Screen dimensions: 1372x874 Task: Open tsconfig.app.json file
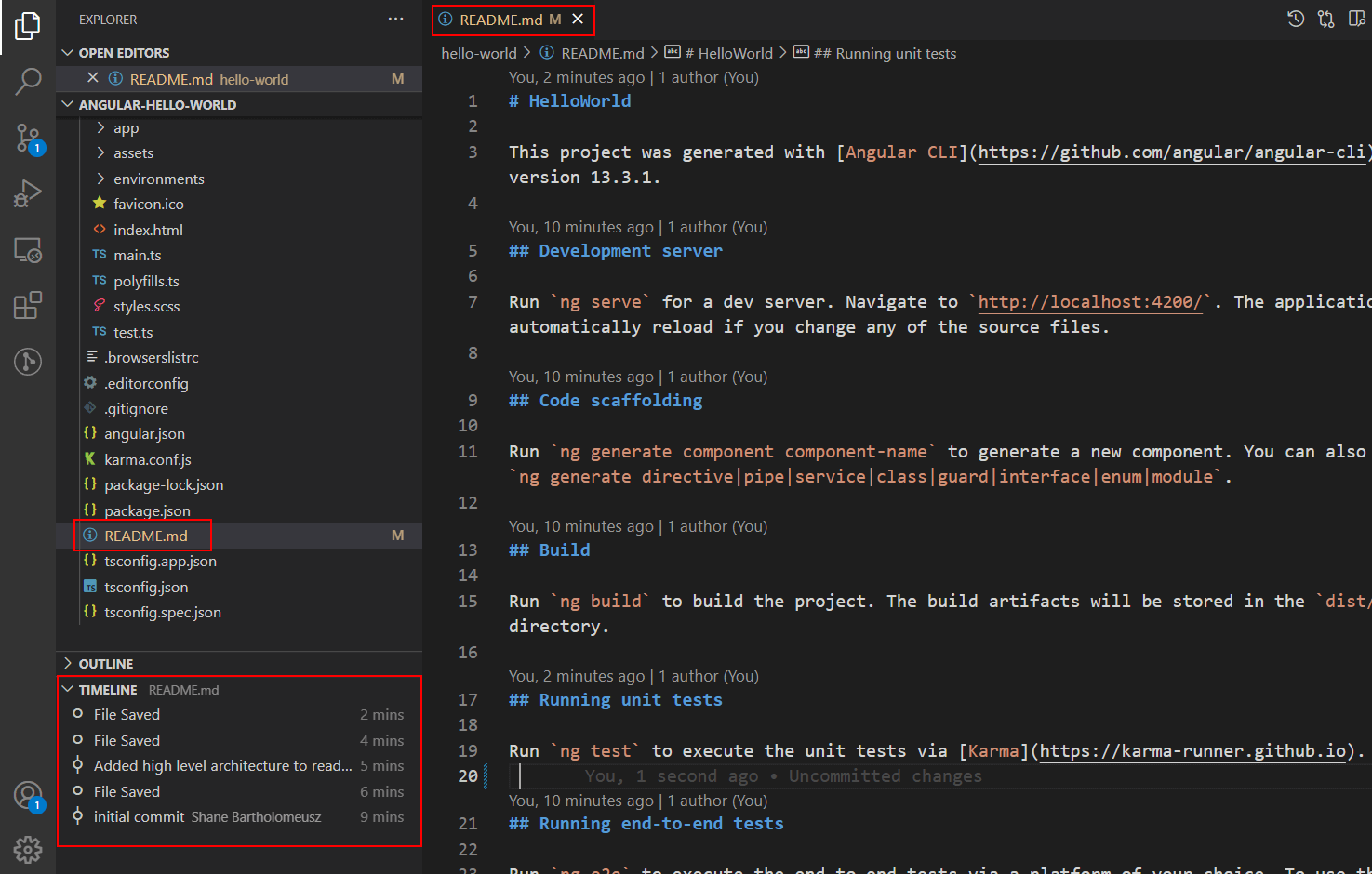[x=160, y=562]
